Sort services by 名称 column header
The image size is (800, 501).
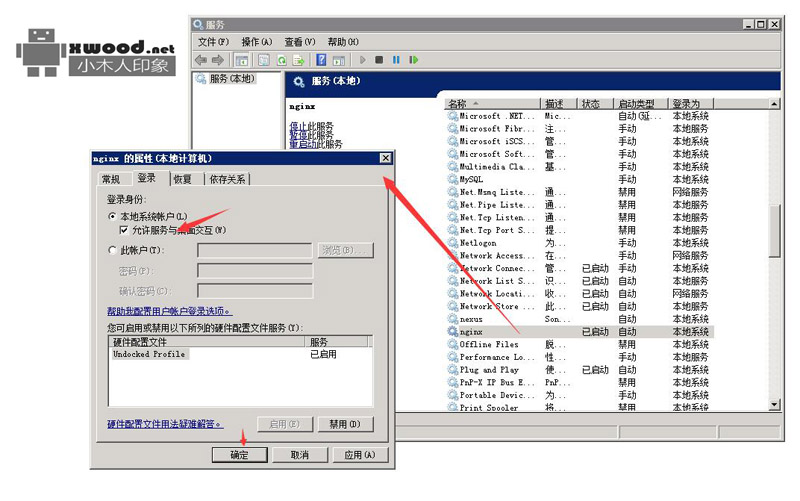tap(492, 104)
